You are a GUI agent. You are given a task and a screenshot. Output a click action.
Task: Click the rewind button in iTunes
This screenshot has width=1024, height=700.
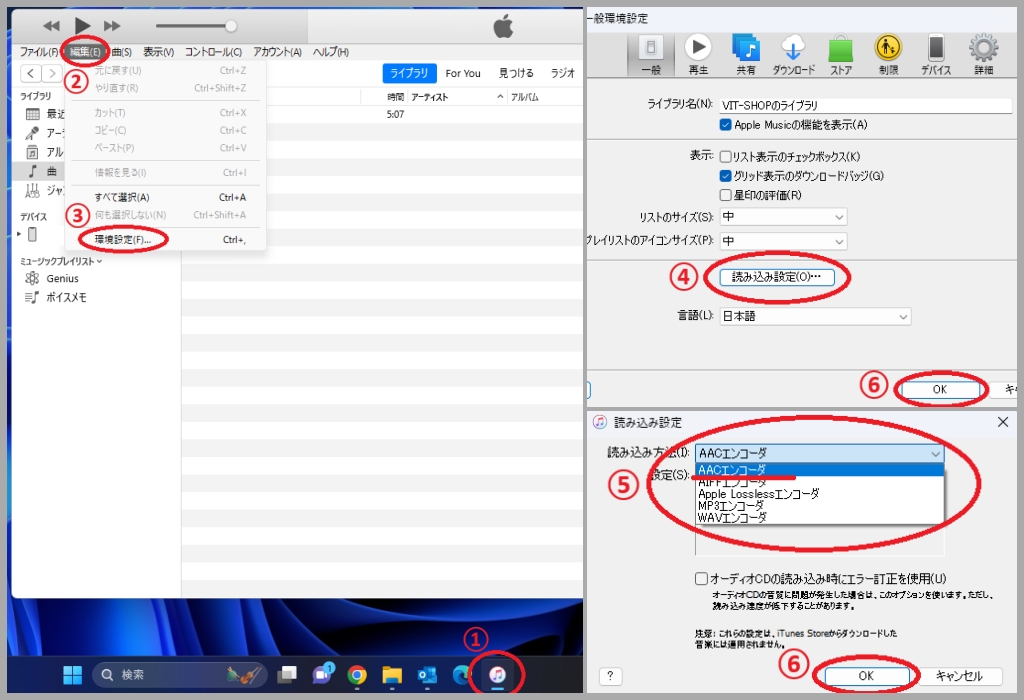(x=51, y=25)
